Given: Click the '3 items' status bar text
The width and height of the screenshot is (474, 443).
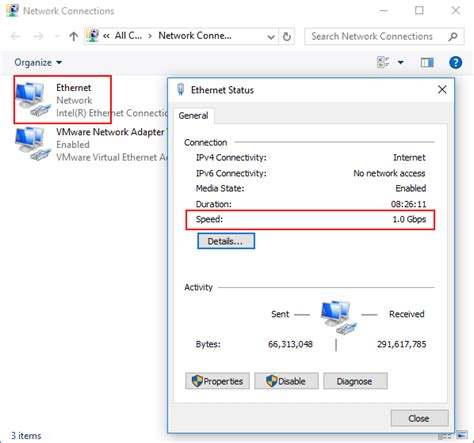Looking at the screenshot, I should (26, 436).
